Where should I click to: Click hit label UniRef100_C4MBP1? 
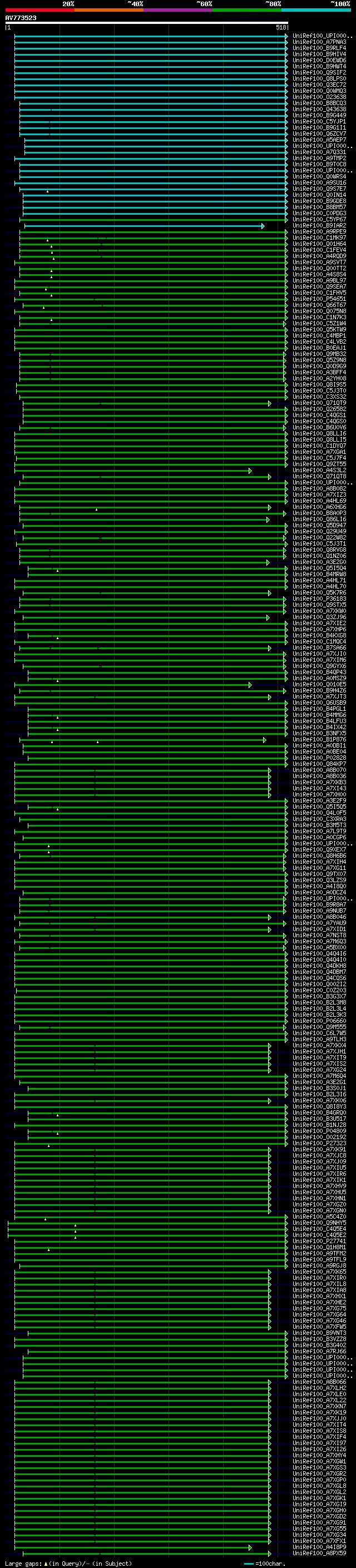tap(319, 336)
